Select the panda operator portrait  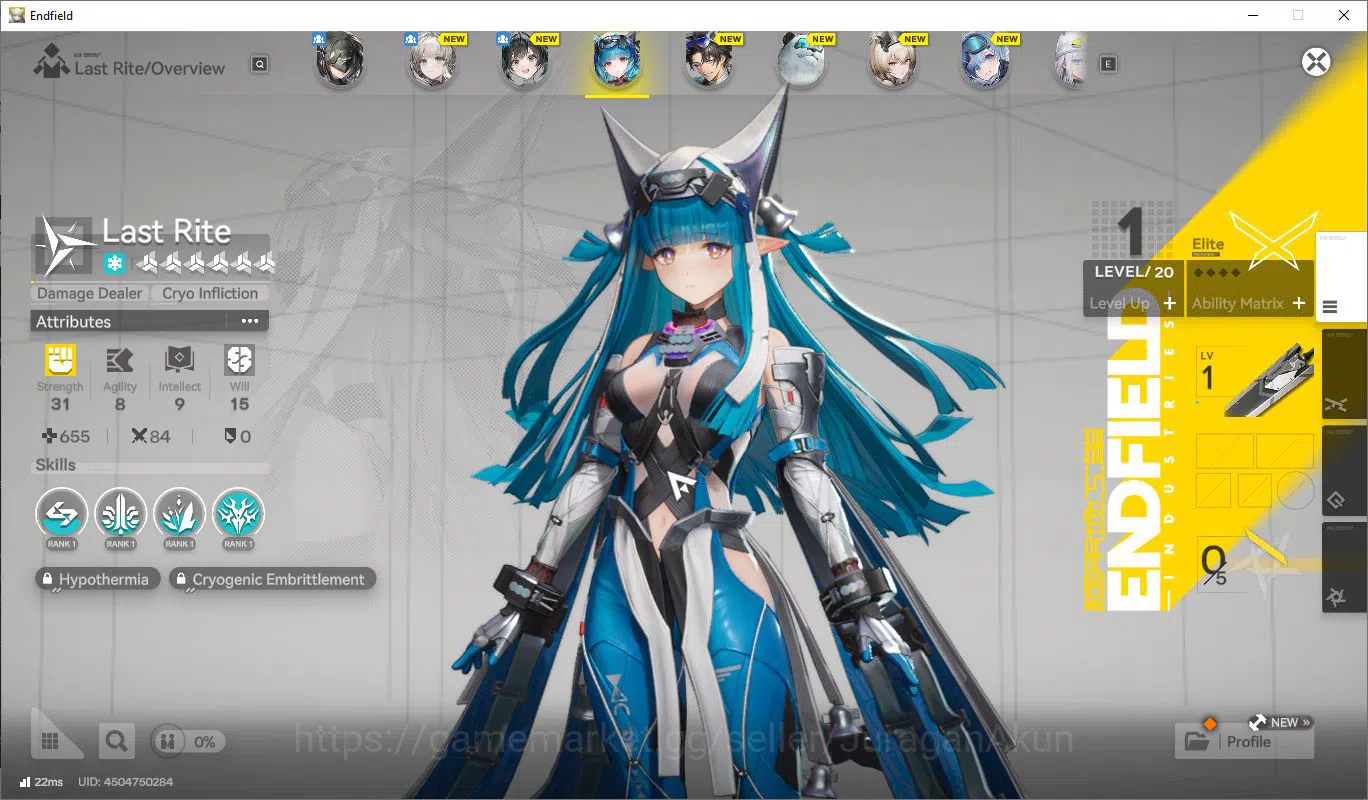point(801,62)
